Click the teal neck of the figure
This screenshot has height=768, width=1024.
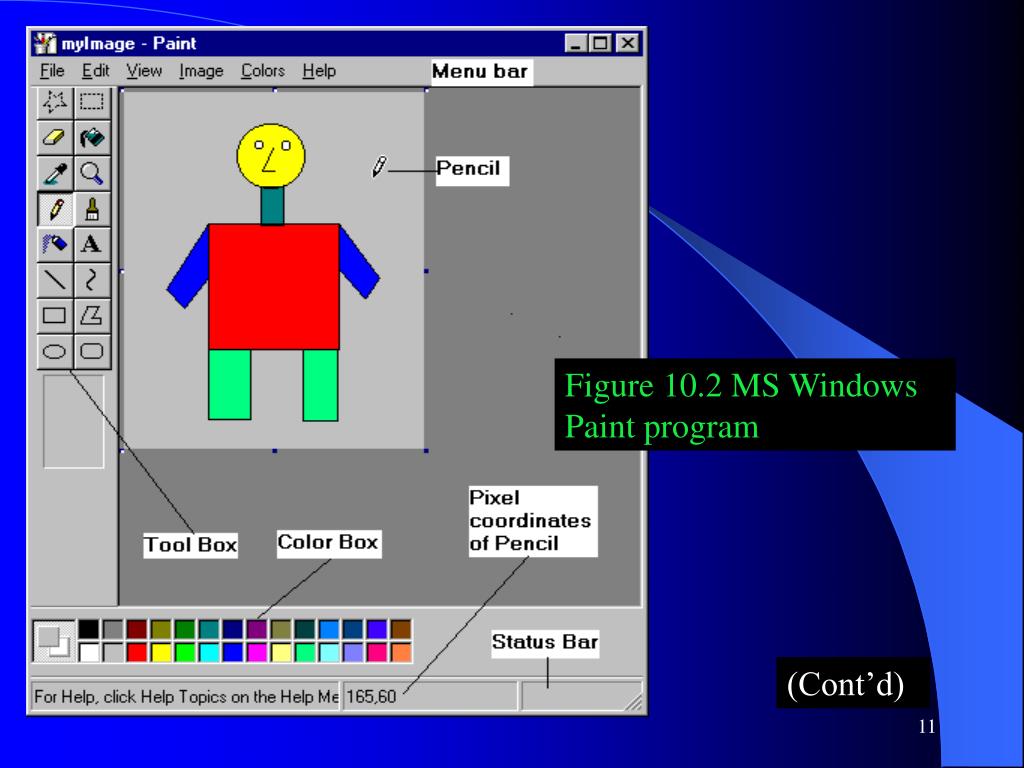click(272, 206)
